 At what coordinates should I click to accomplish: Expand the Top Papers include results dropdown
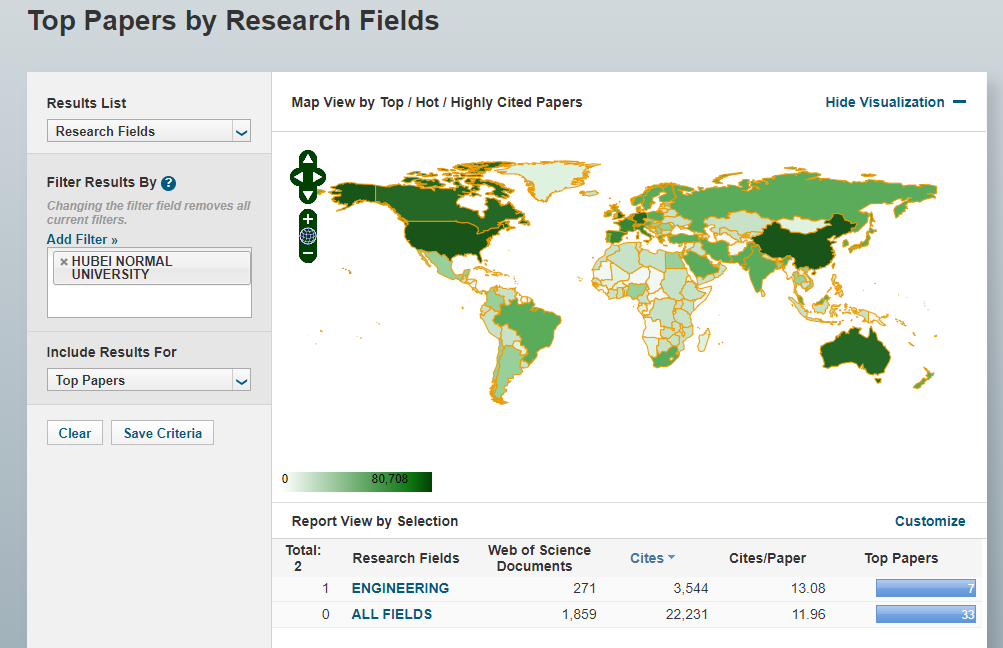click(148, 380)
